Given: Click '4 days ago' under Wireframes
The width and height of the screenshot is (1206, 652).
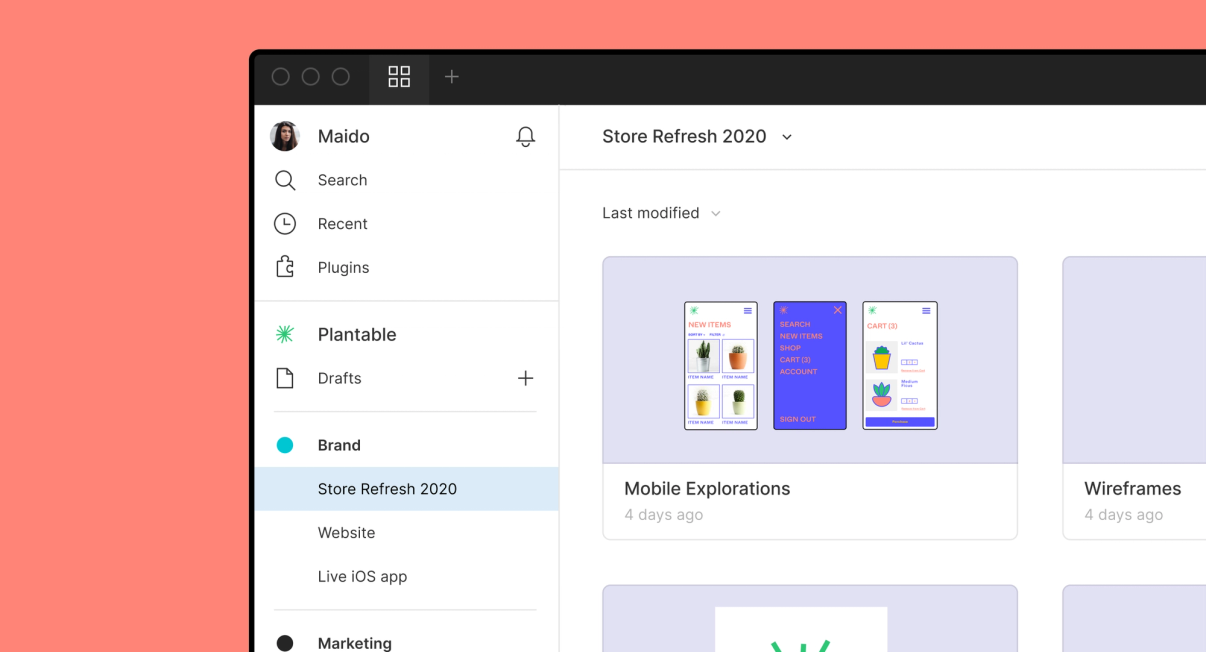Looking at the screenshot, I should coord(1124,515).
